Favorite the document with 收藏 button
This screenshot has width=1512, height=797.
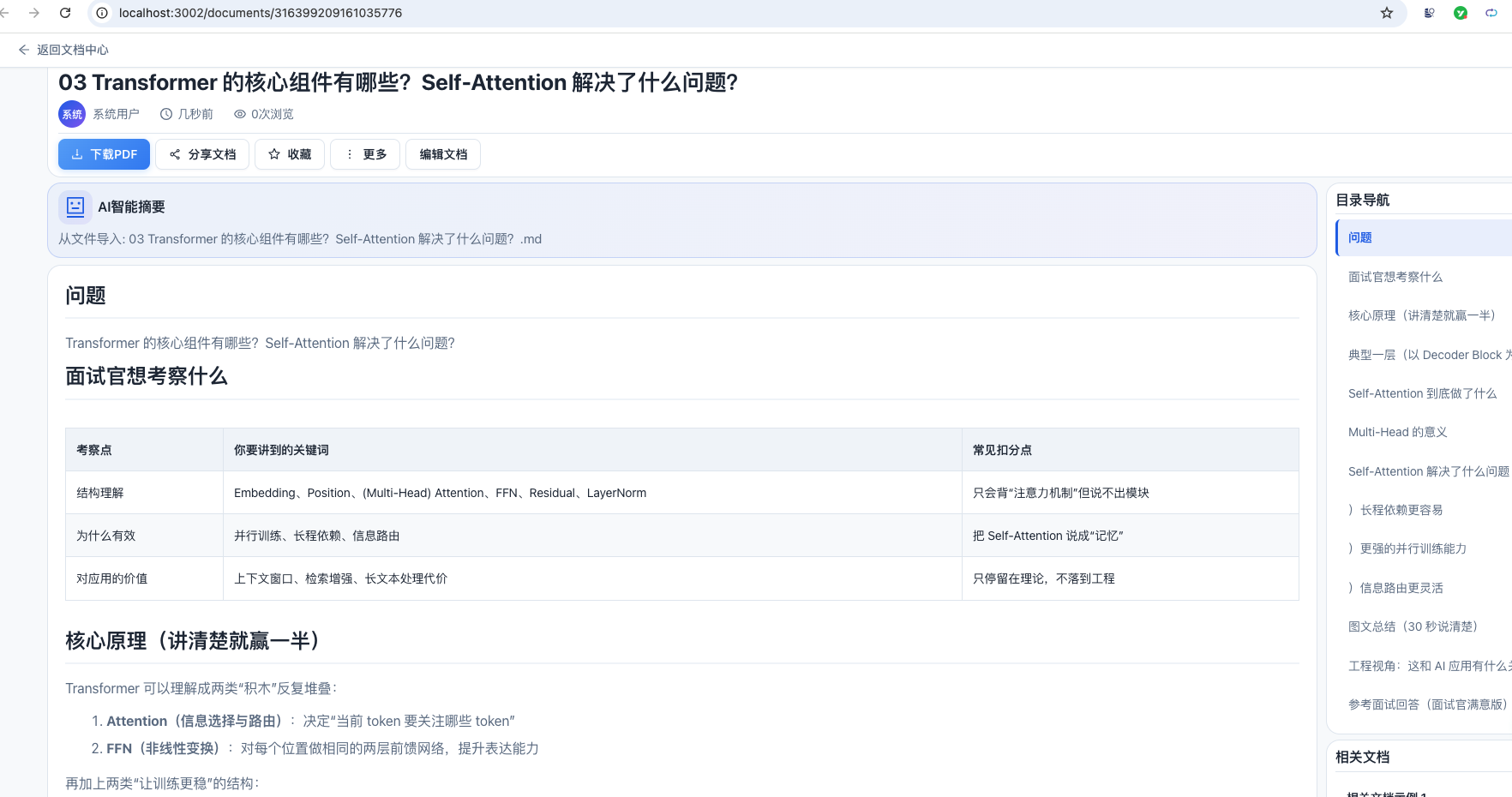[290, 154]
